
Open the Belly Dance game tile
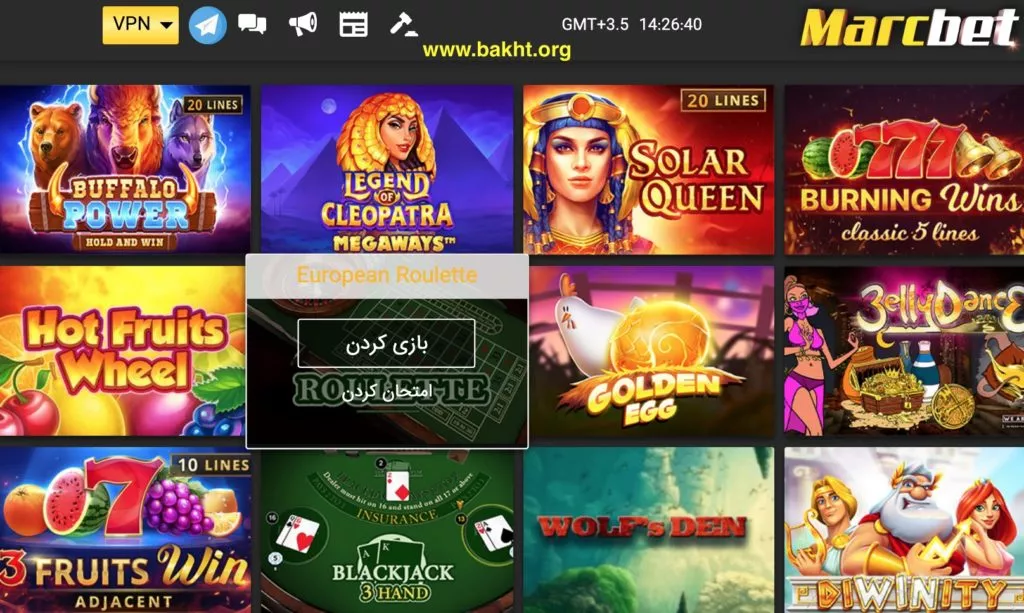tap(904, 351)
